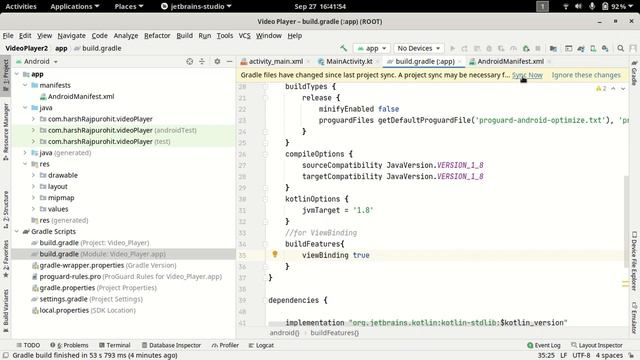Viewport: 640px width, 360px height.
Task: Expand com.harshRajpurohit.videoPlayer (androidTest) package
Action: click(33, 130)
